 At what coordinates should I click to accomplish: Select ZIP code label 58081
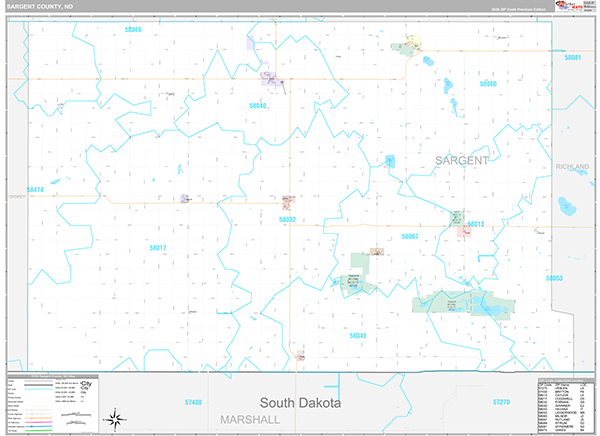pyautogui.click(x=572, y=57)
